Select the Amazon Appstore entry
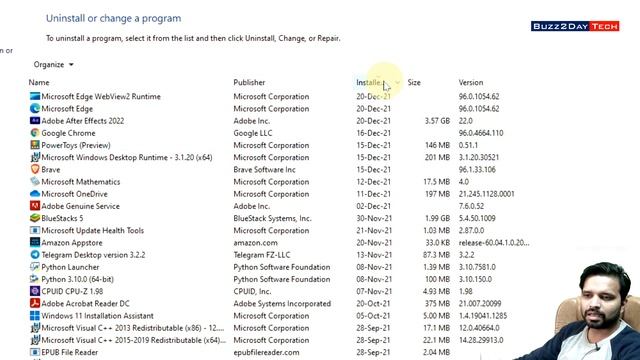This screenshot has height=360, width=640. 71,243
